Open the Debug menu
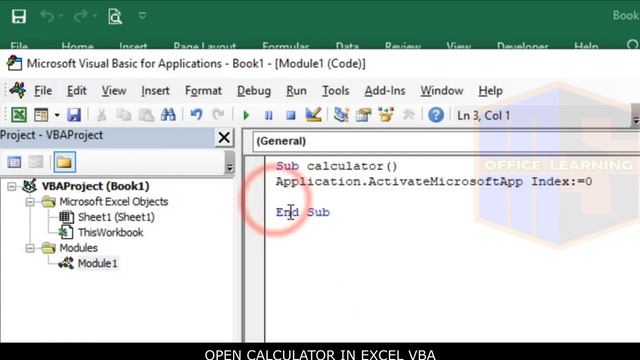This screenshot has height=360, width=640. pyautogui.click(x=254, y=91)
